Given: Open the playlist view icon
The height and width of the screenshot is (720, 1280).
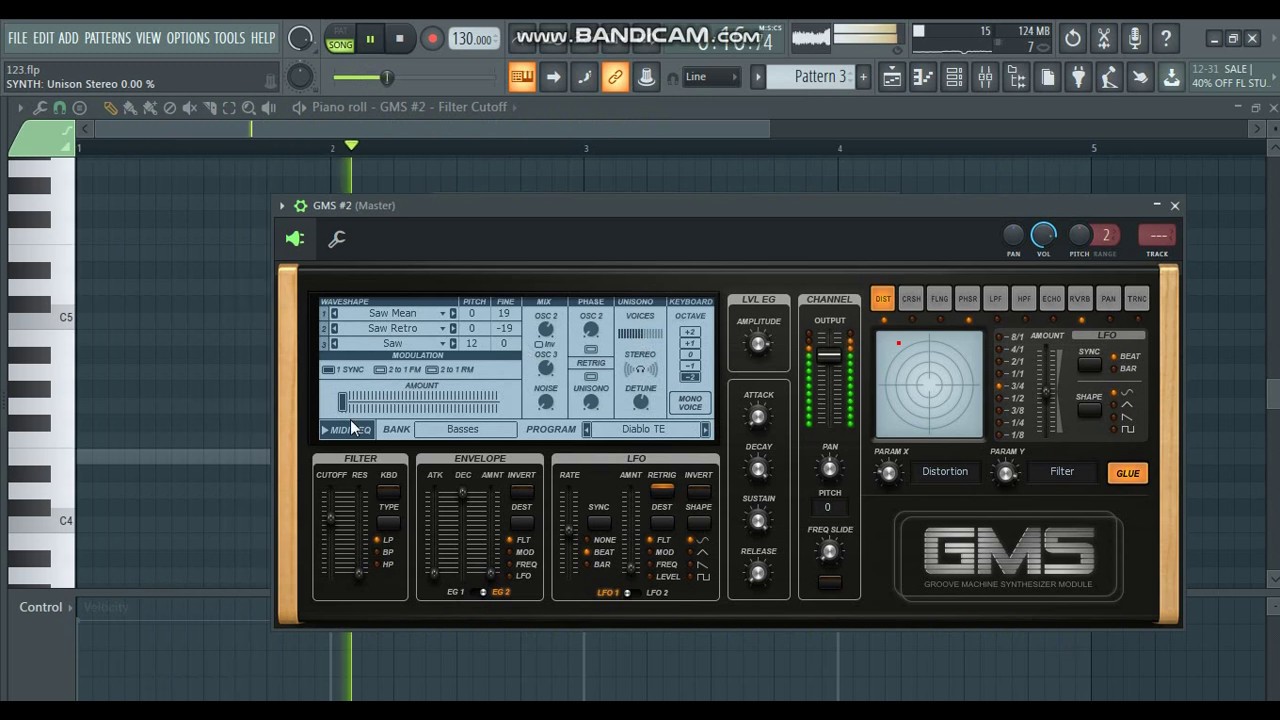Looking at the screenshot, I should 892,77.
